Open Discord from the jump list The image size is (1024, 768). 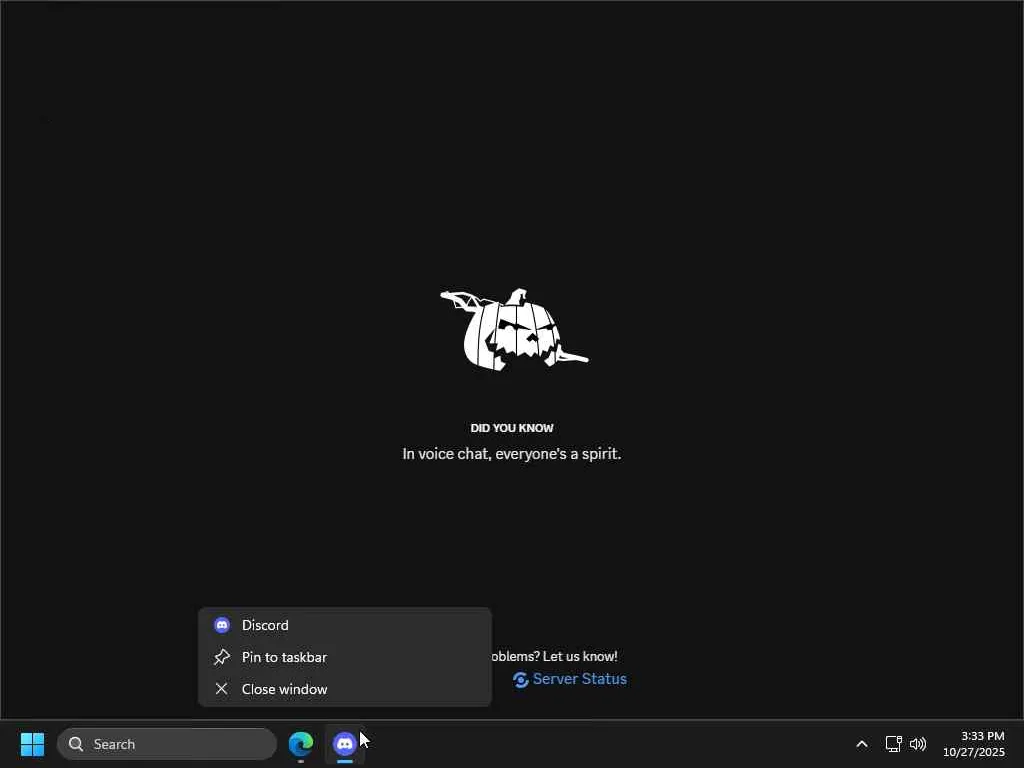[x=345, y=625]
